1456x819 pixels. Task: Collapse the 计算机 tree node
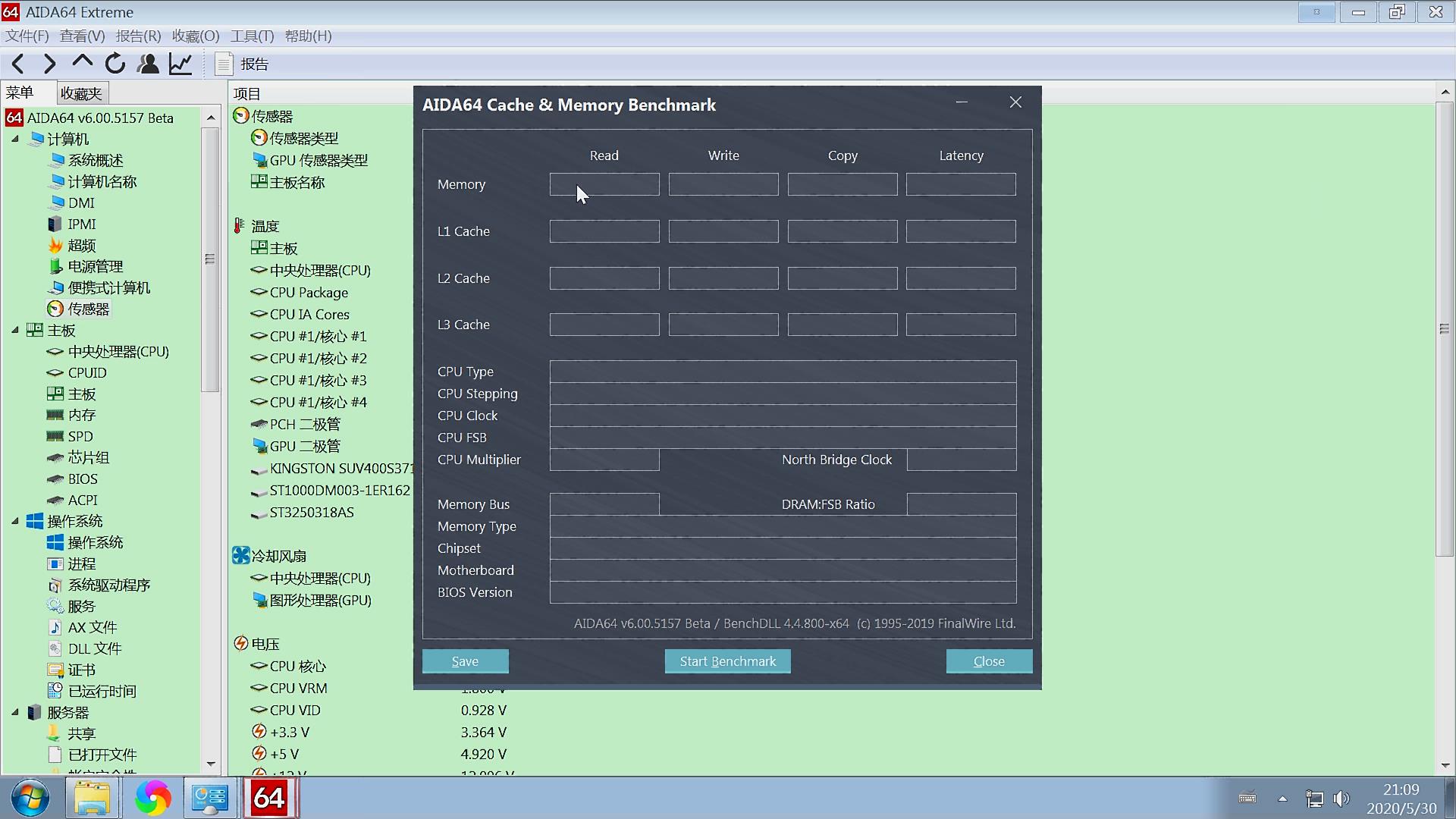tap(15, 139)
